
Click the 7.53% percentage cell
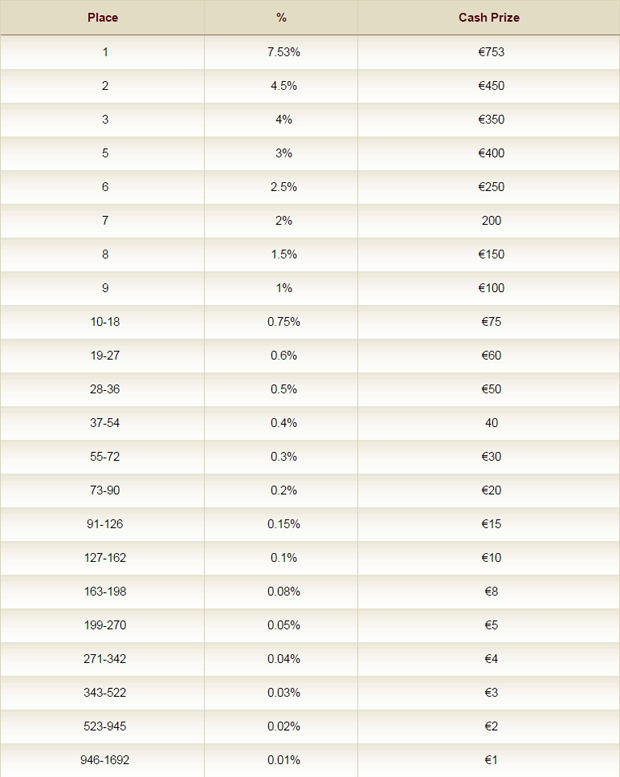[283, 52]
